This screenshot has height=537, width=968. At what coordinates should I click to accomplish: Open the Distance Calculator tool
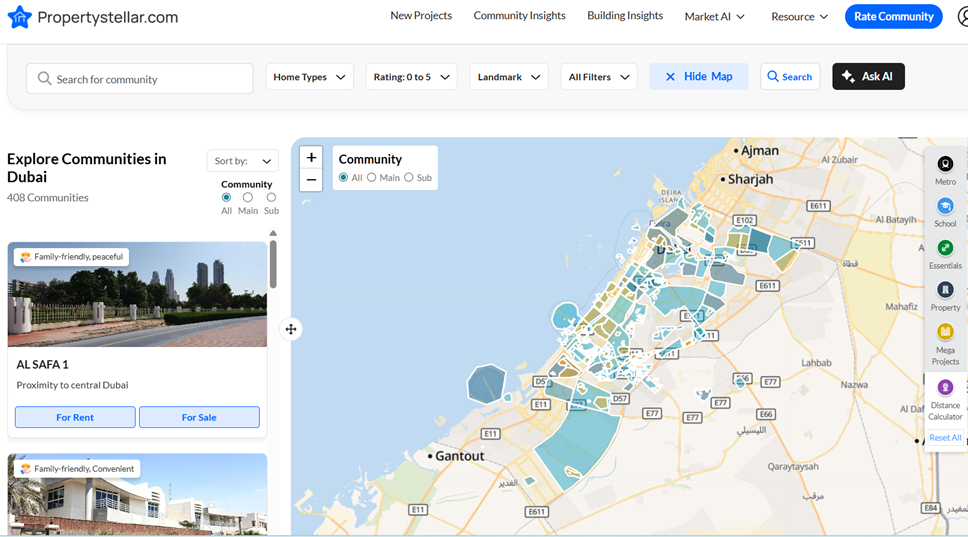pos(945,388)
